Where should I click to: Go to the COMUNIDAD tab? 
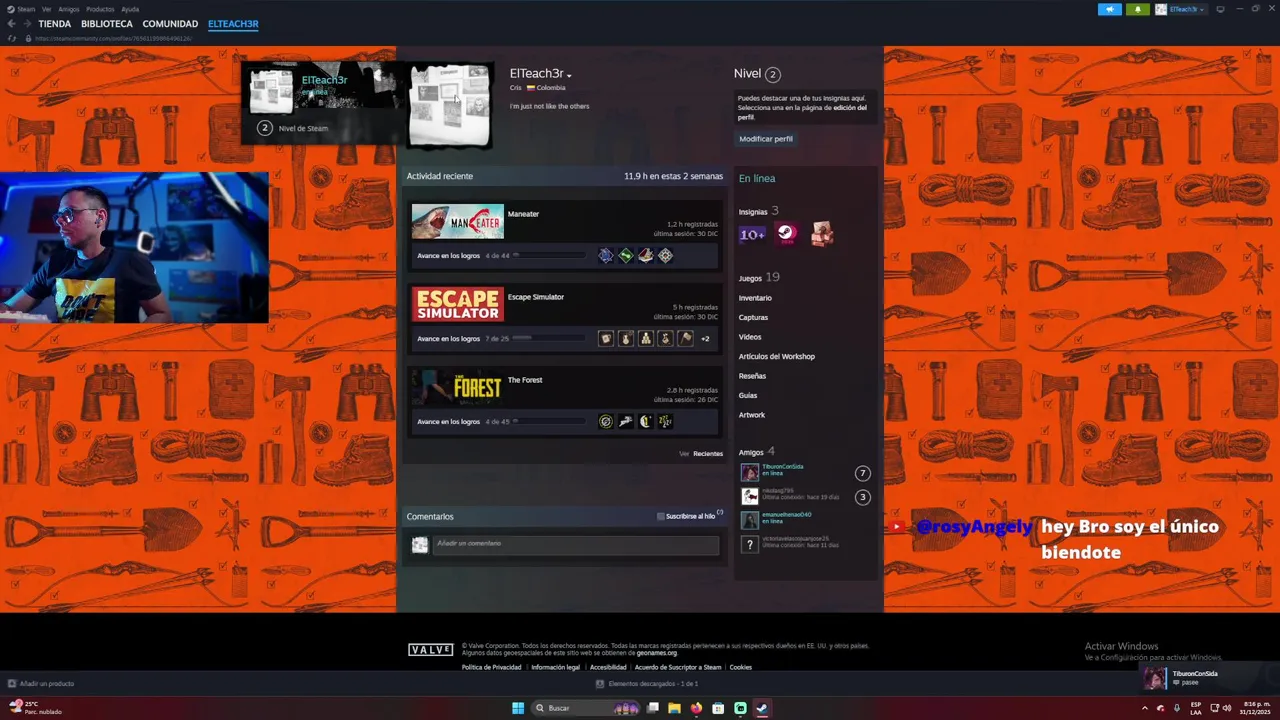(170, 24)
